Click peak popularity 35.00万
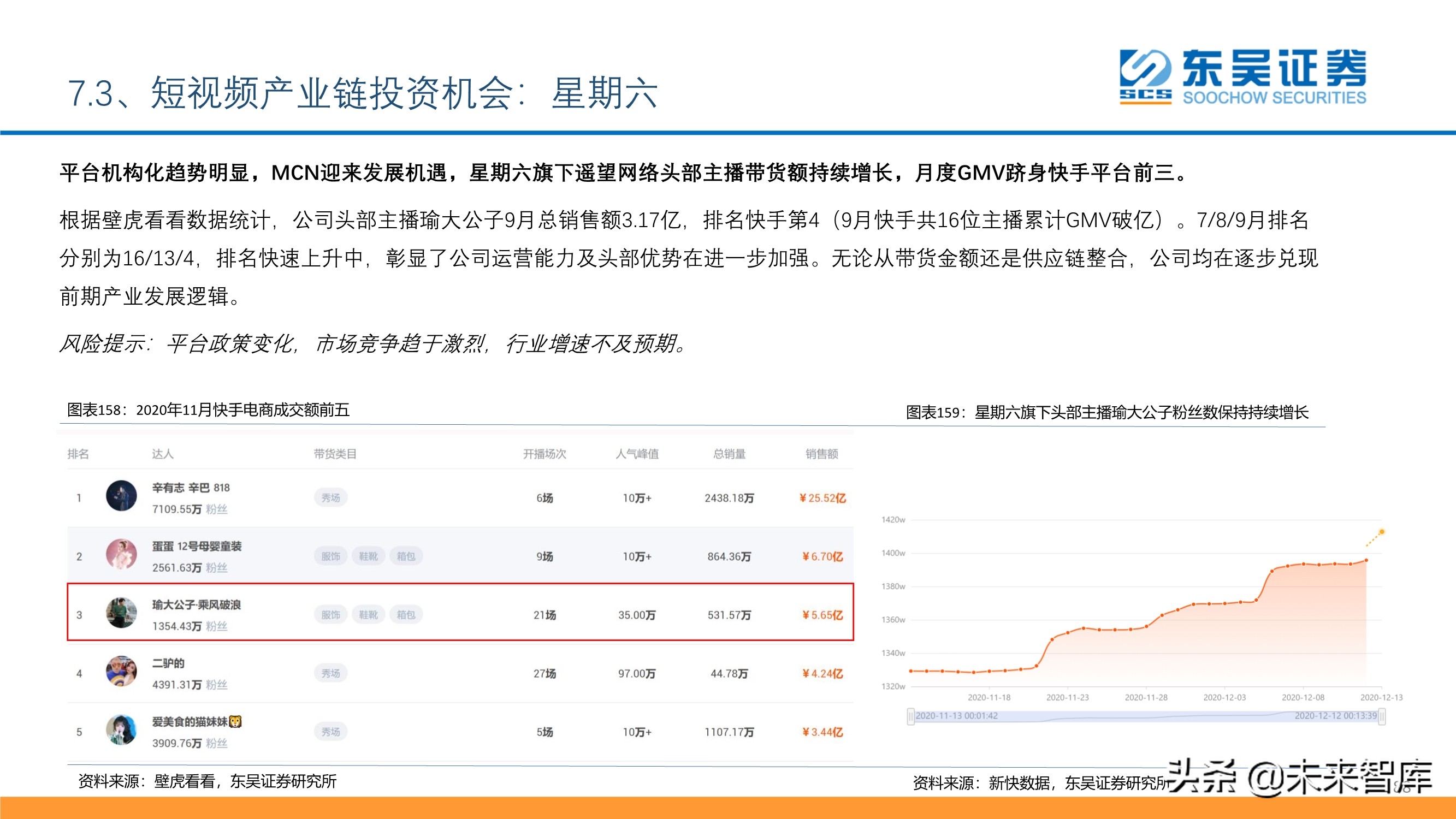1456x819 pixels. click(637, 615)
